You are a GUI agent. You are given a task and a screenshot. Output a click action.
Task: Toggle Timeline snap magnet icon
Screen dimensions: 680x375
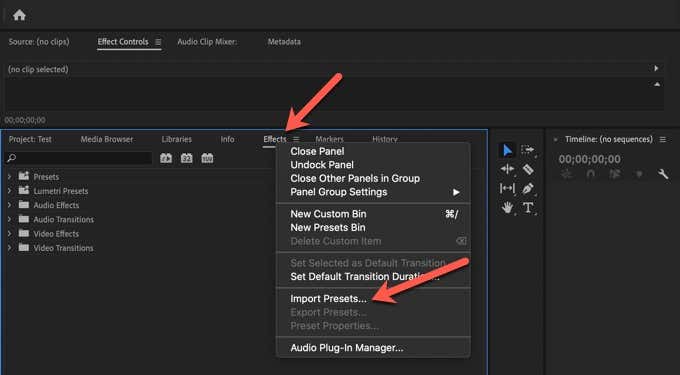[x=591, y=174]
